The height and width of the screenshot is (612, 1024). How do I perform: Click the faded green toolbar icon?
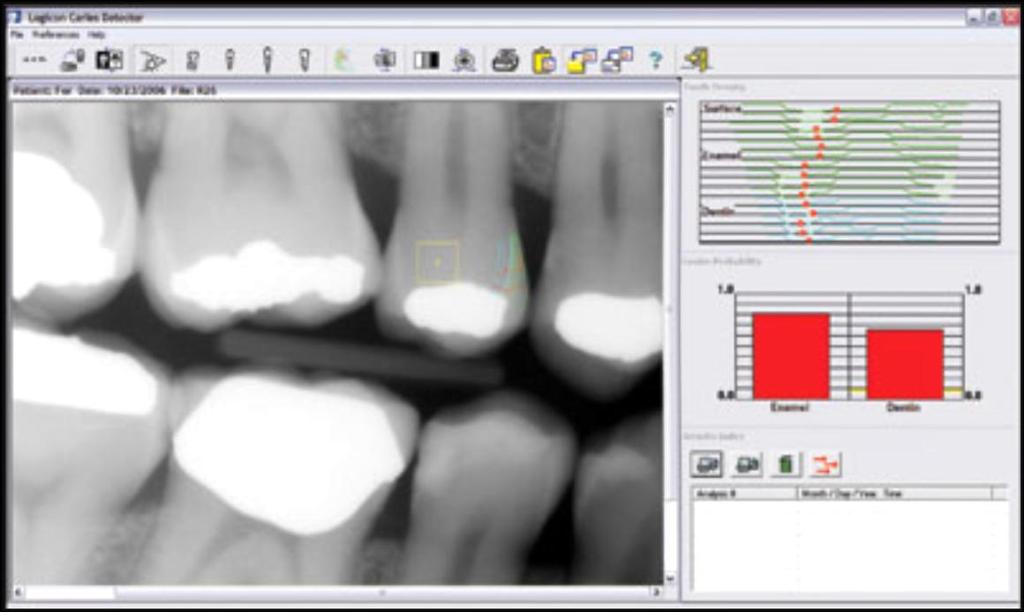click(343, 61)
